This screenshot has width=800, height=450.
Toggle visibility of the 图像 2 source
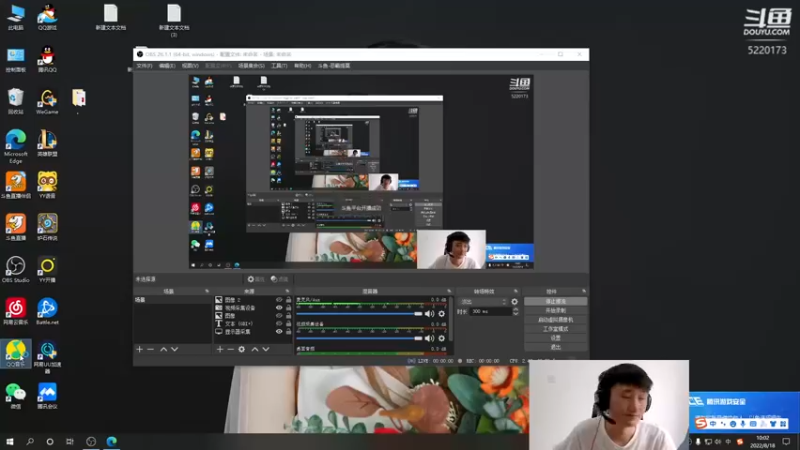[x=279, y=300]
